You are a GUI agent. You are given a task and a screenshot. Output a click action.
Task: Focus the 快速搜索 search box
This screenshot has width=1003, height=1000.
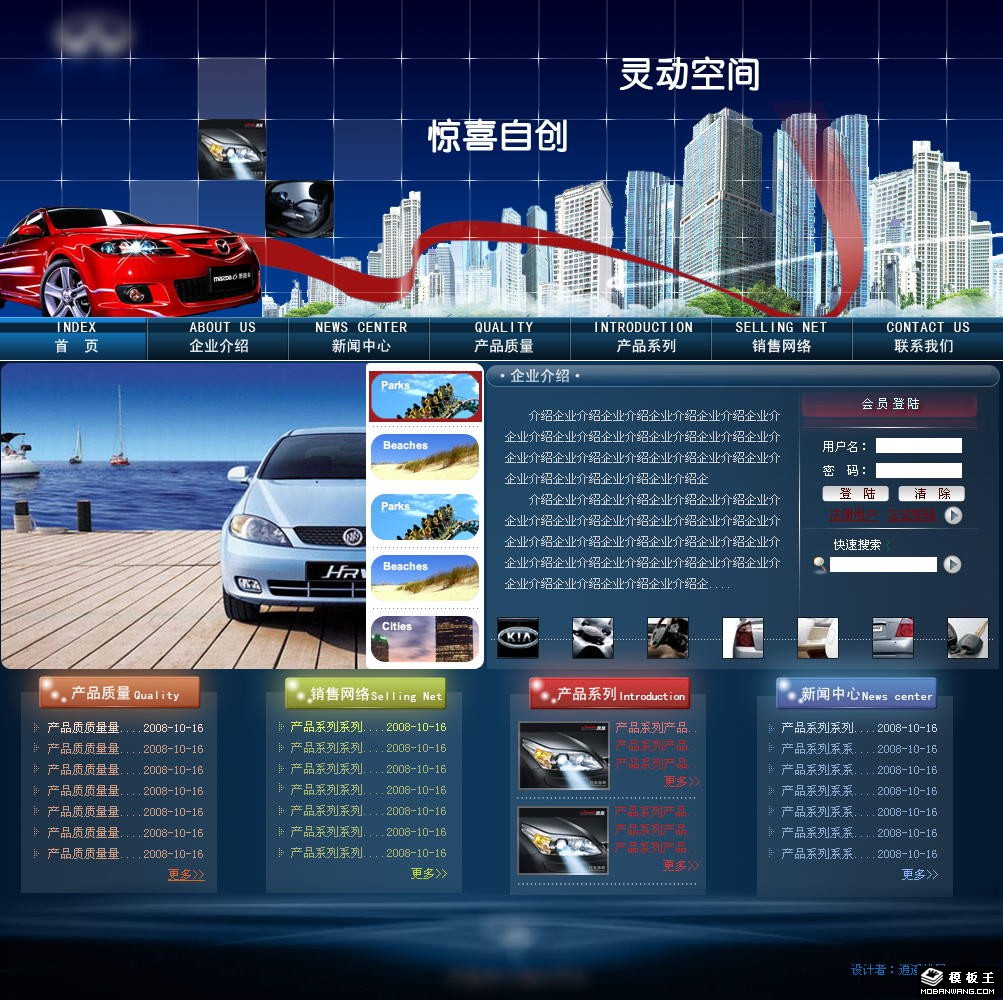point(883,564)
